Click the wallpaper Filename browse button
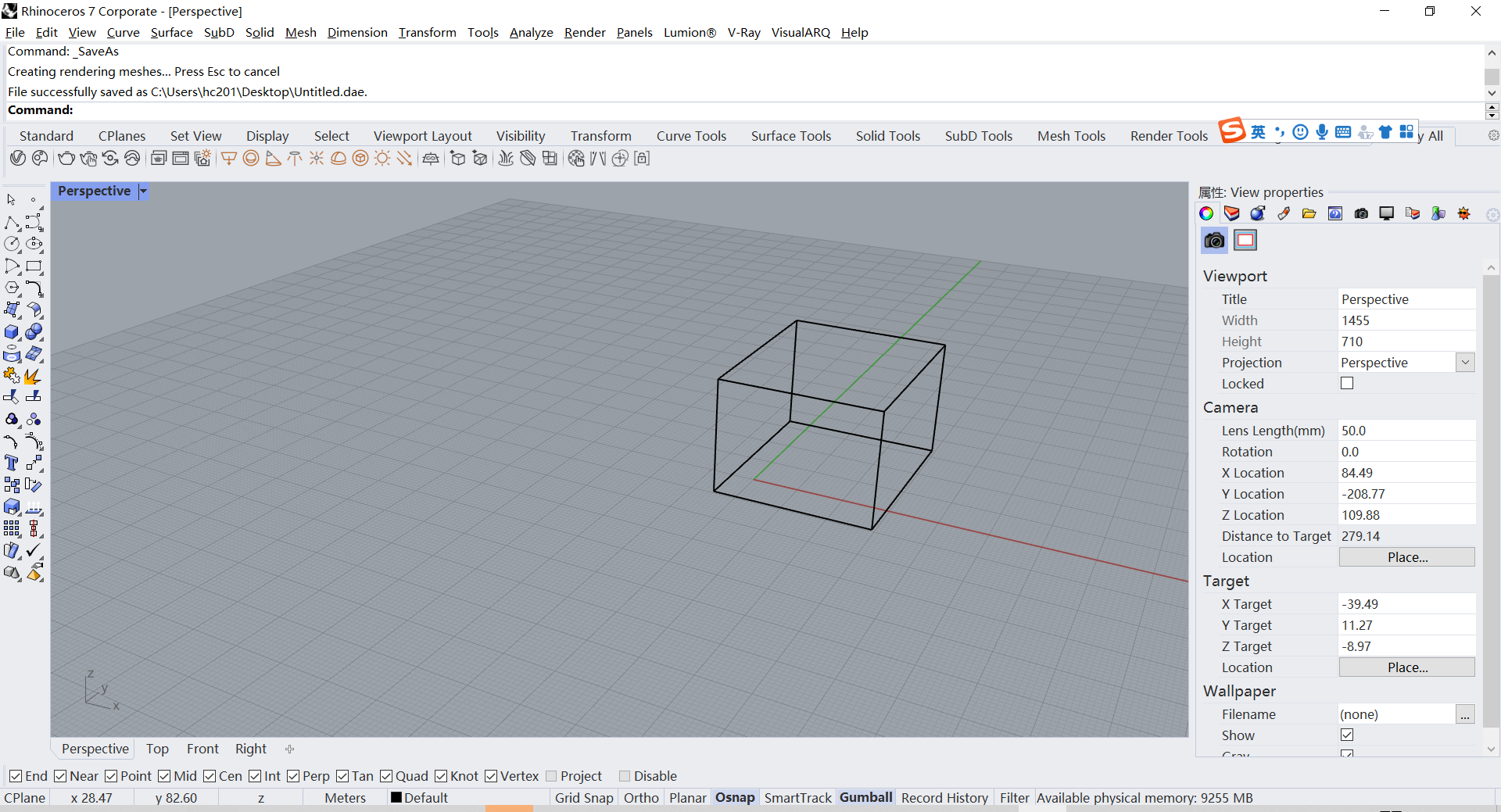 pyautogui.click(x=1465, y=714)
